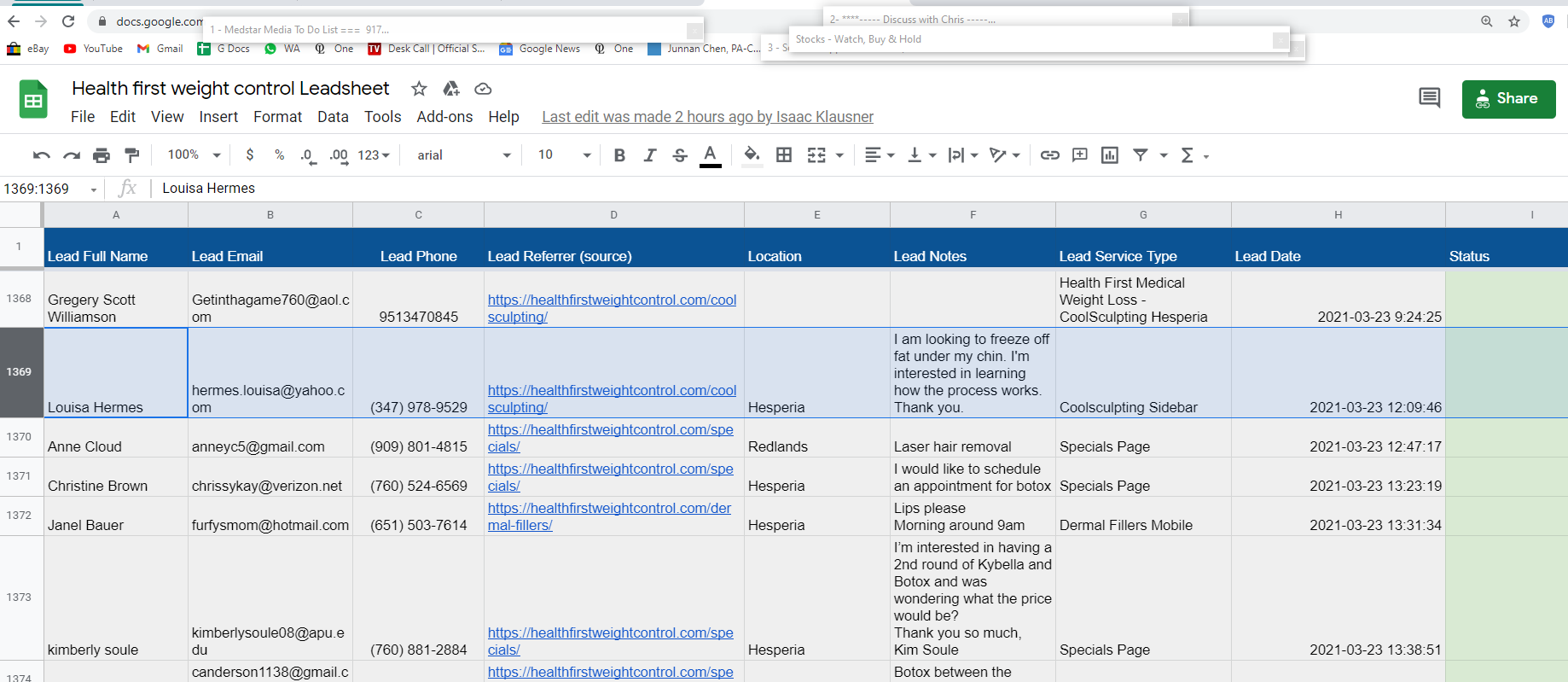Click the name box showing 1369:1369
The width and height of the screenshot is (1568, 682).
[51, 189]
